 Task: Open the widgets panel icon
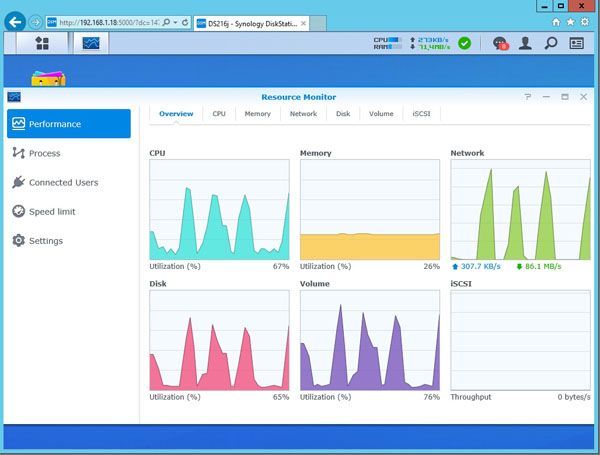(x=577, y=43)
